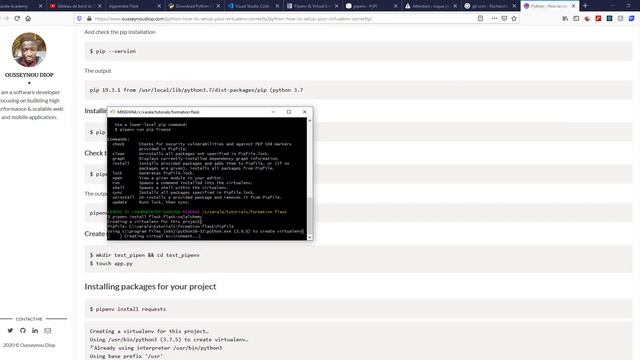Click the '$ pip --version' code block
This screenshot has width=640, height=360.
358,51
